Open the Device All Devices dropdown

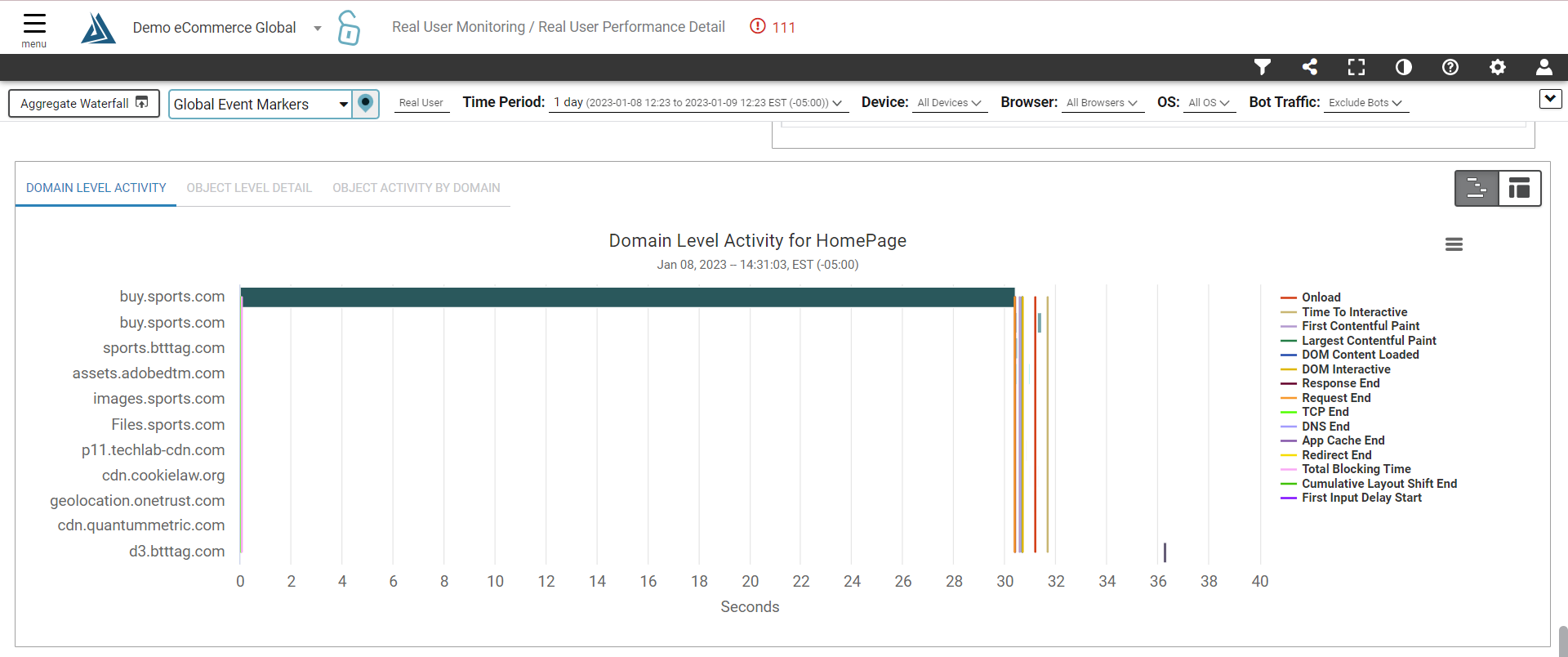[949, 103]
